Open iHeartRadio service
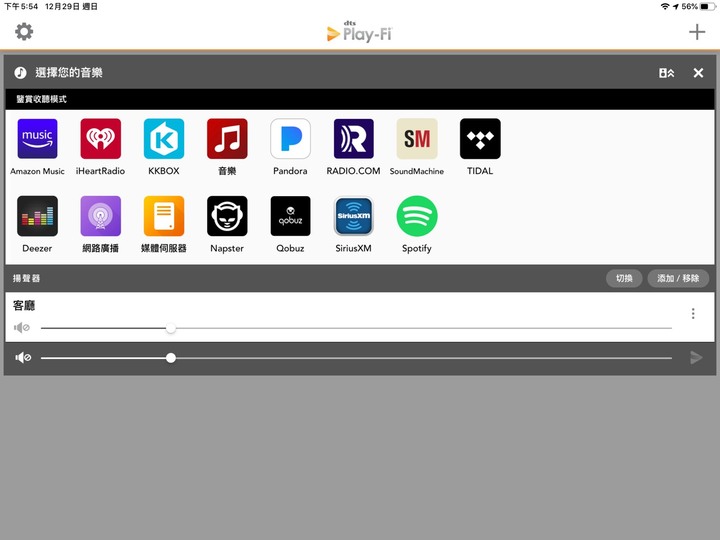Viewport: 720px width, 540px height. point(101,139)
